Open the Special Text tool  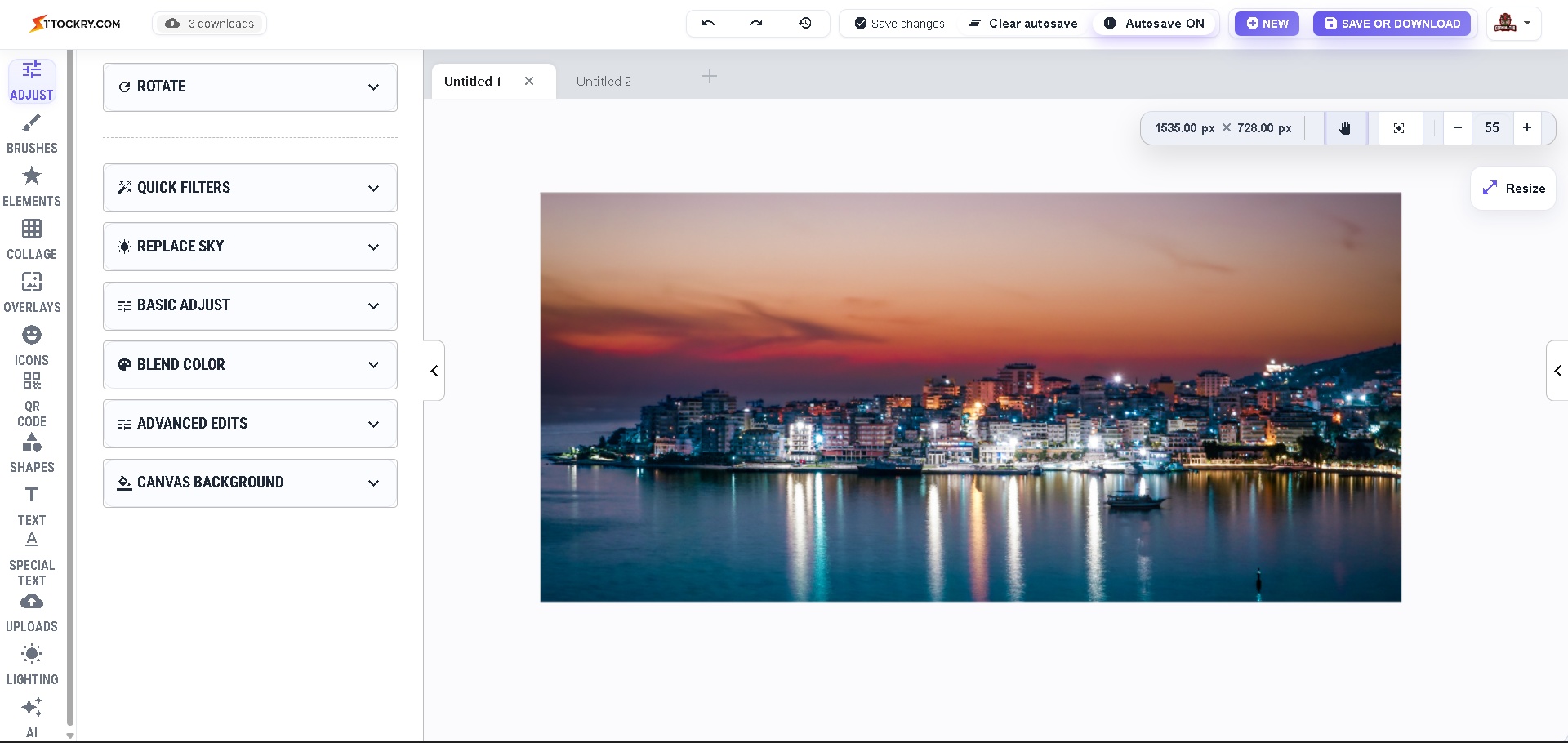[x=32, y=559]
